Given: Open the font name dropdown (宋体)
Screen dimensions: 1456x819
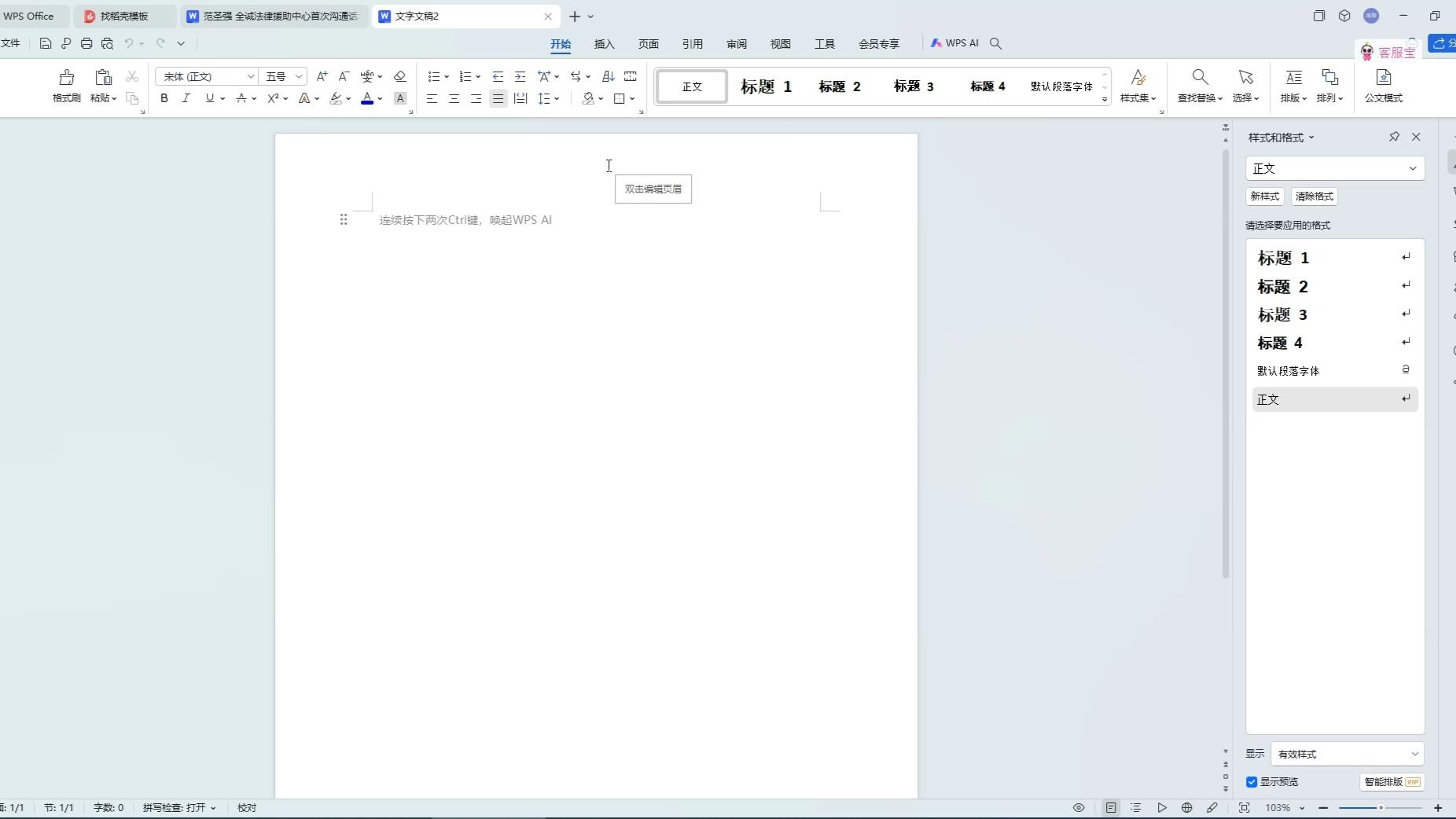Looking at the screenshot, I should tap(251, 76).
